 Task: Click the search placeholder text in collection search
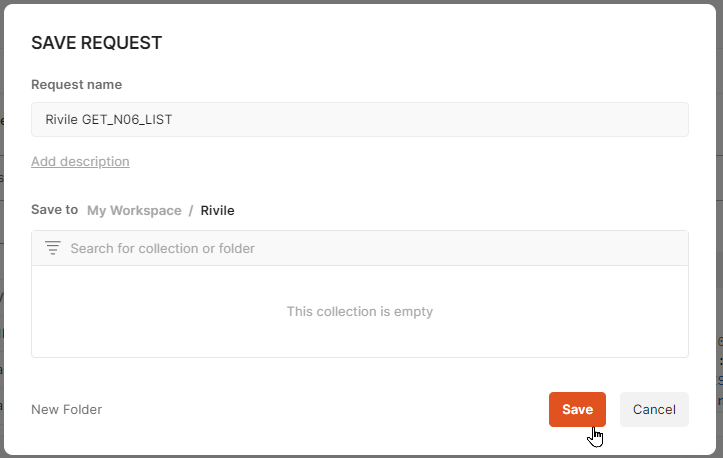(162, 248)
